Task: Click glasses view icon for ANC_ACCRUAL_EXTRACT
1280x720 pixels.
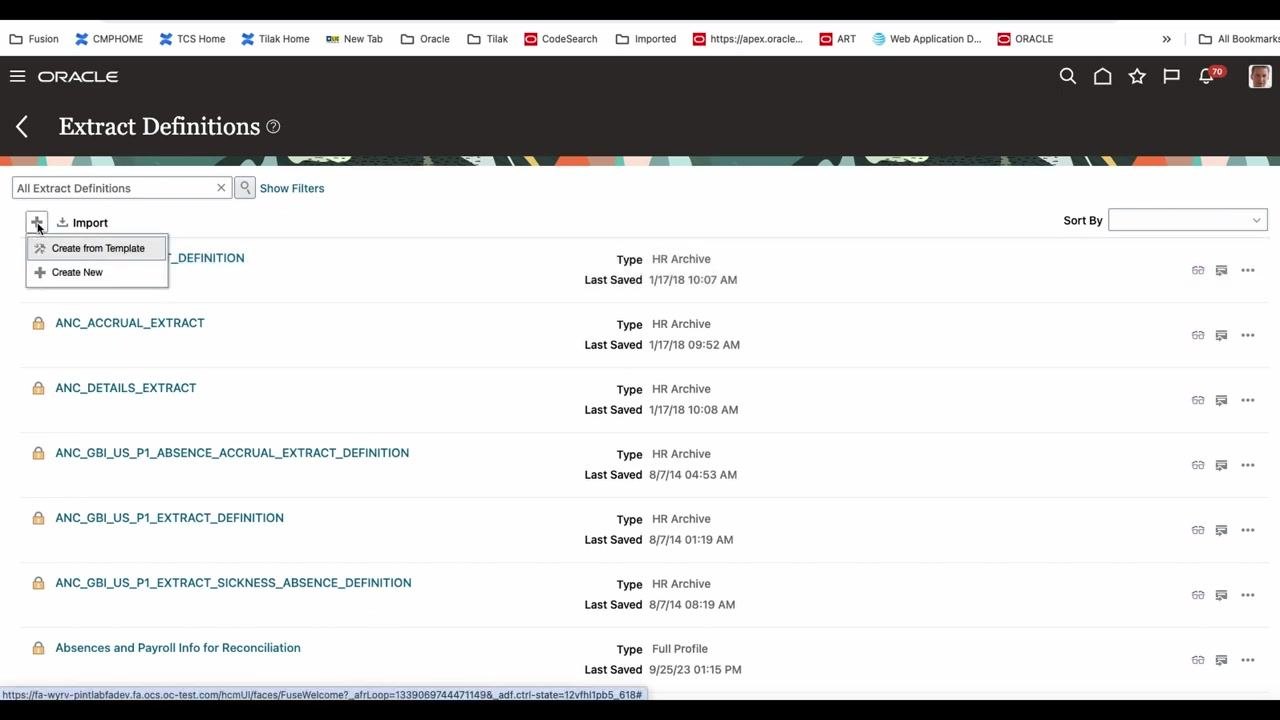Action: click(1198, 335)
